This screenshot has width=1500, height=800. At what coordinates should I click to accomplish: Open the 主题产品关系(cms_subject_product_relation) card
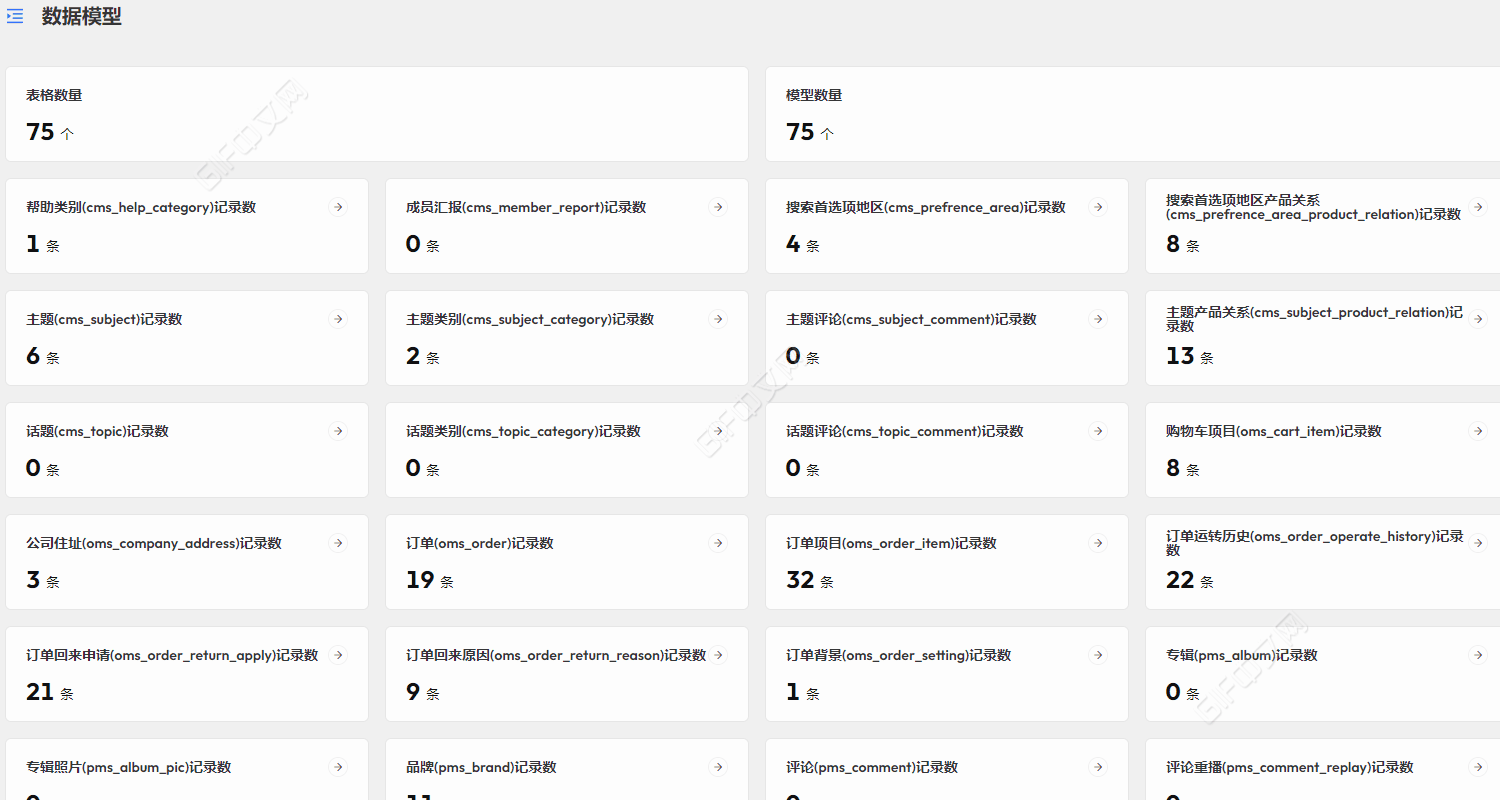point(1320,337)
